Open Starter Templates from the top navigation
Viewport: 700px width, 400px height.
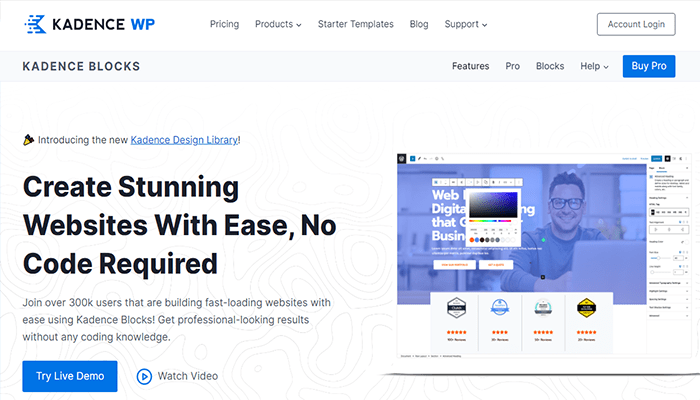coord(356,24)
